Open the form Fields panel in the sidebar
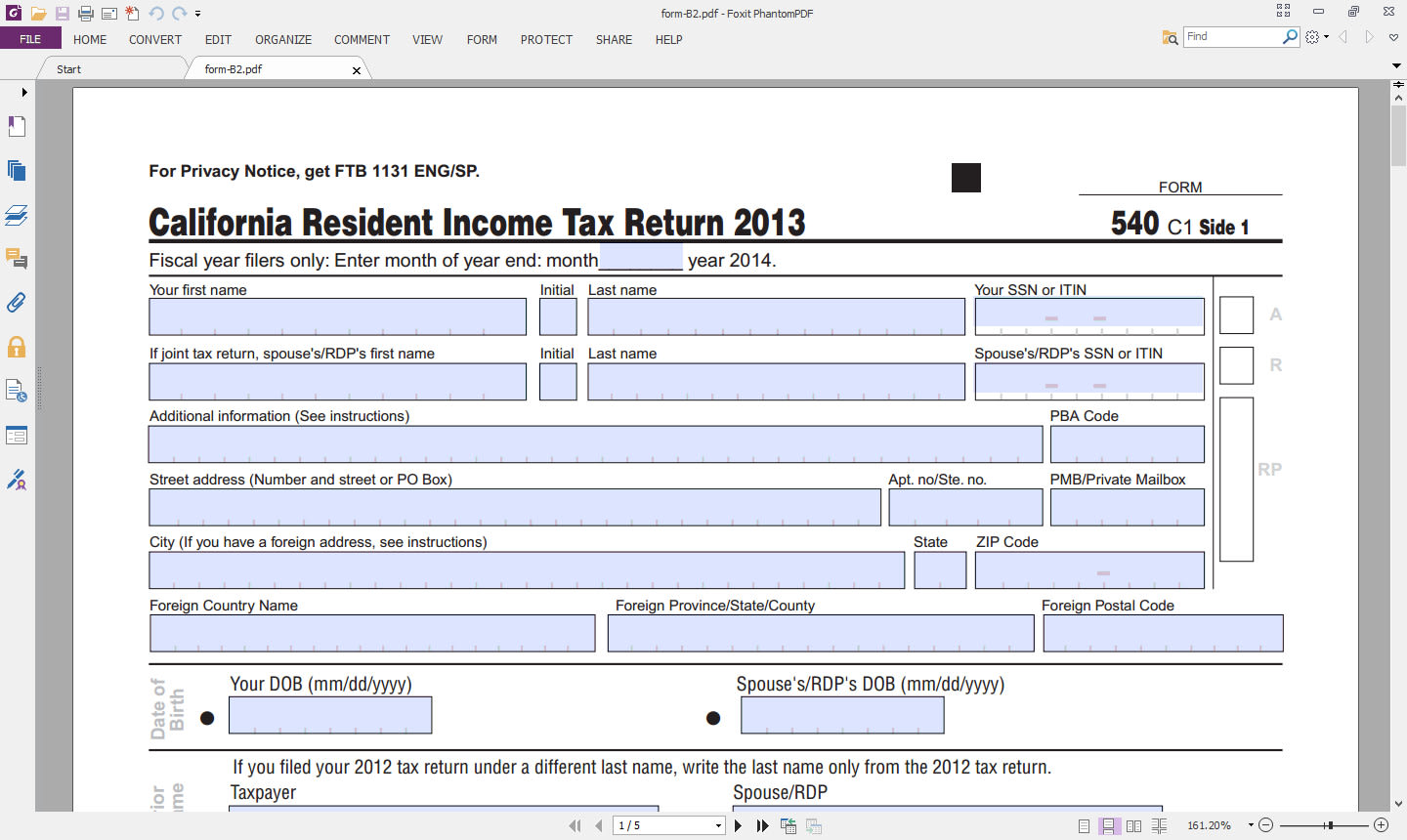Viewport: 1407px width, 840px height. point(17,436)
